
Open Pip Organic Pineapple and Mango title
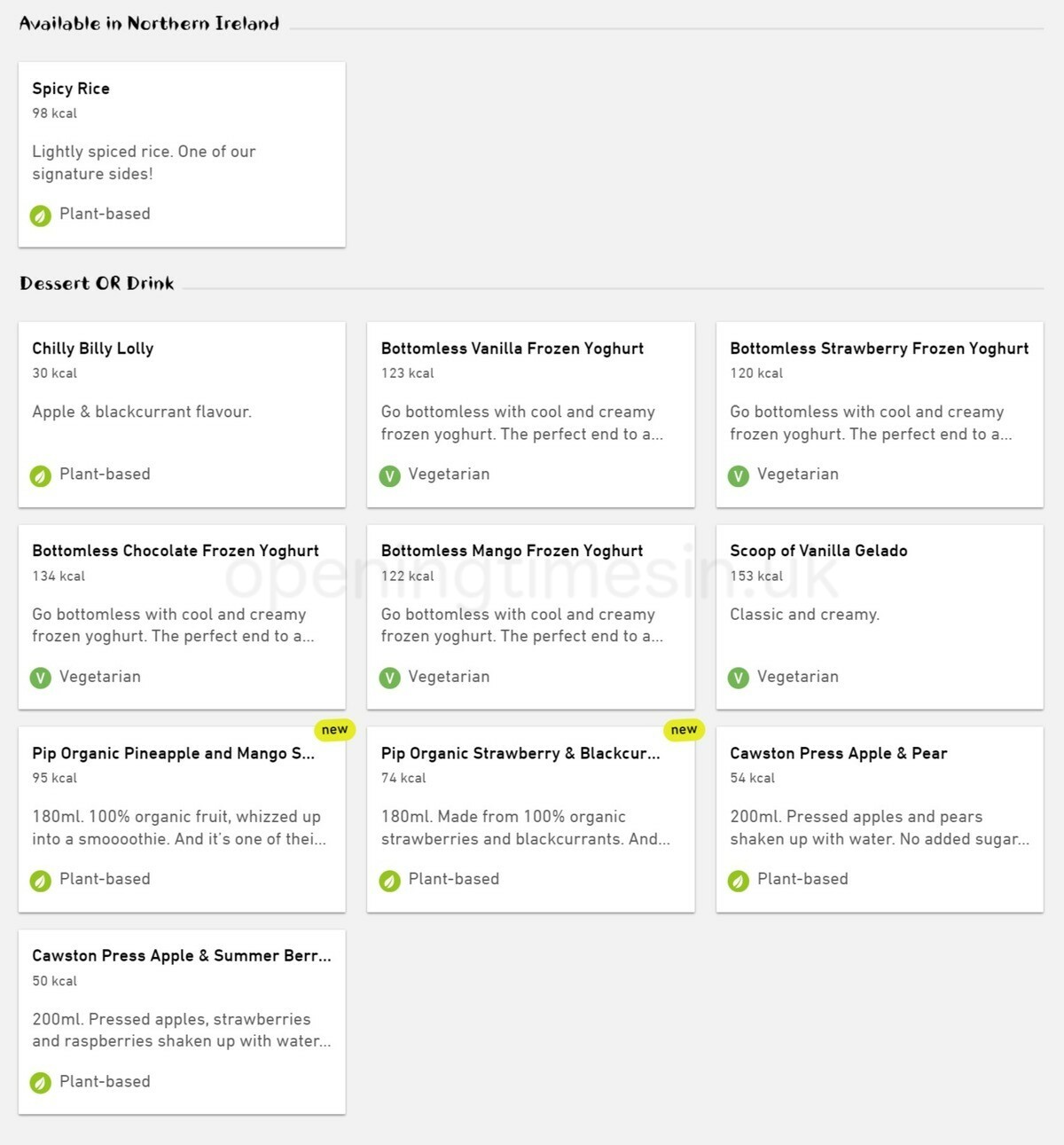[173, 753]
